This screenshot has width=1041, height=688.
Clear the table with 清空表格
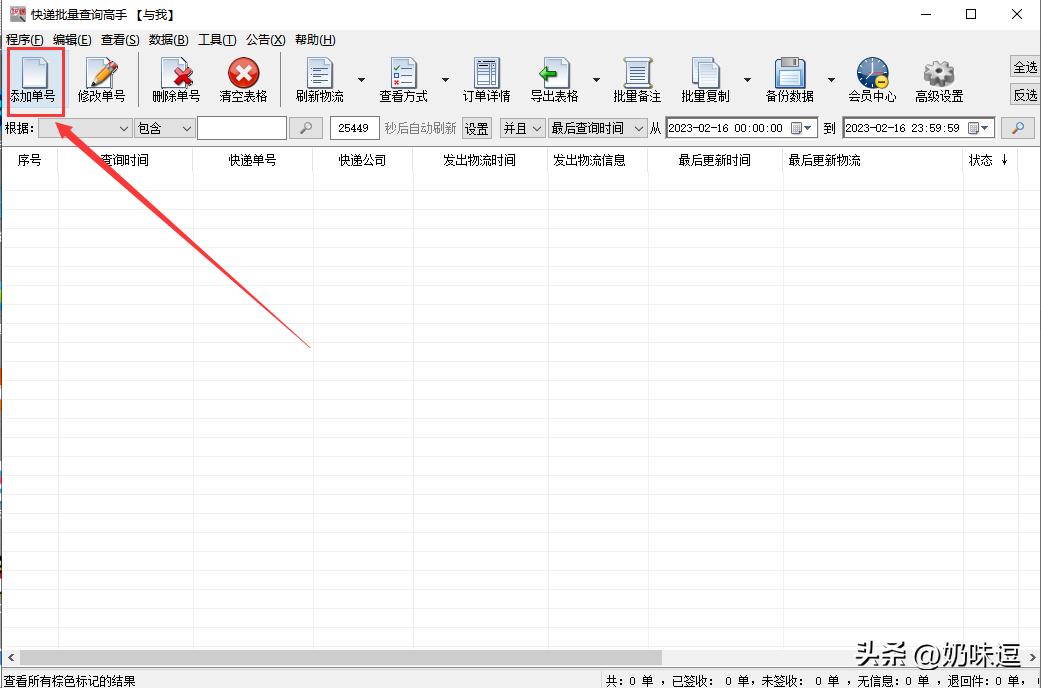point(243,80)
